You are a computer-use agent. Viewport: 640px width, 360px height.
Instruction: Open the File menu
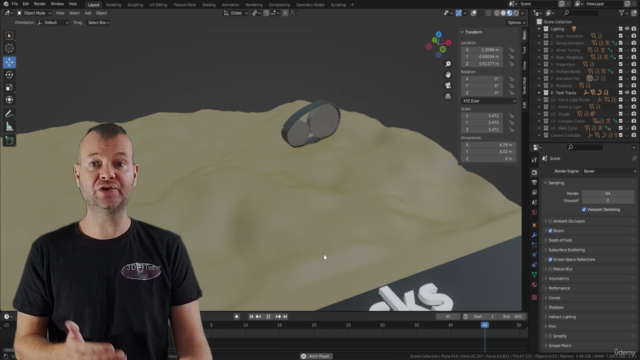[15, 4]
